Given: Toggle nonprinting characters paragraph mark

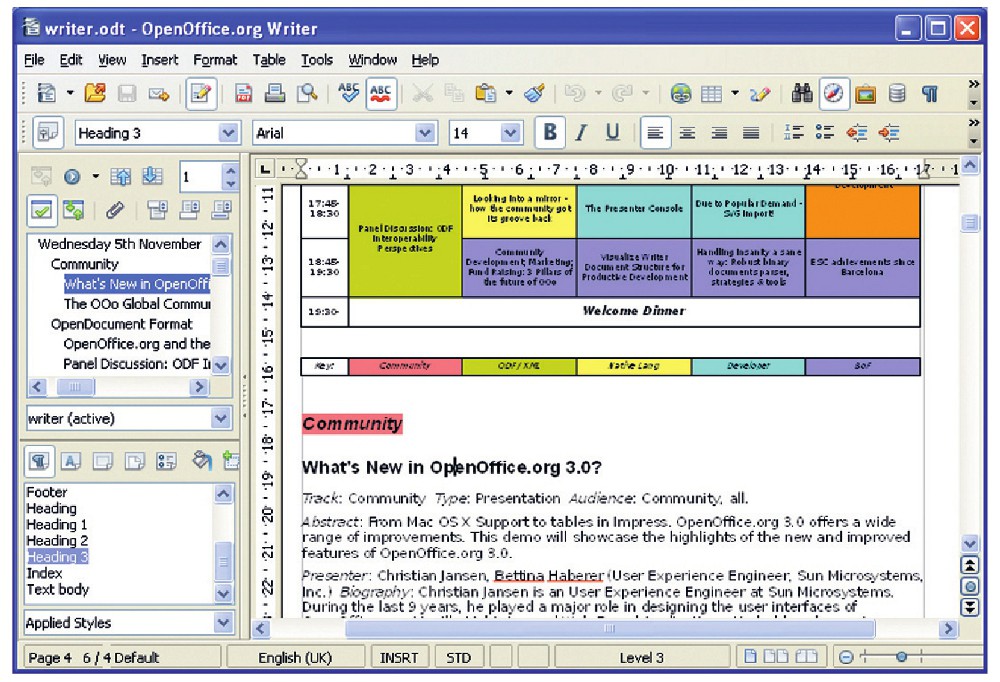Looking at the screenshot, I should 930,94.
